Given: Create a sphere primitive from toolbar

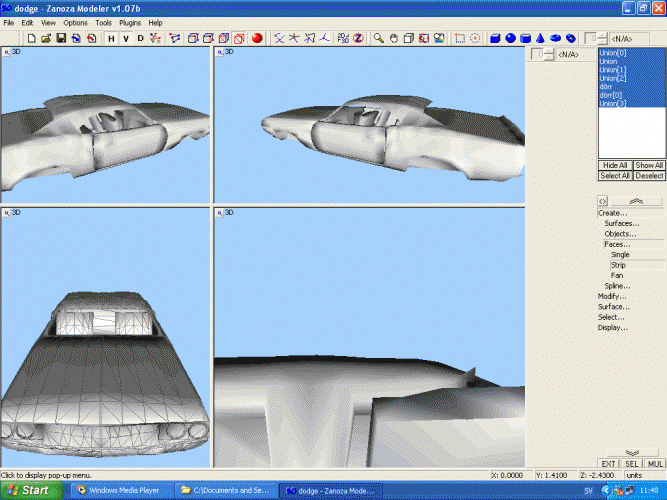Looking at the screenshot, I should [x=511, y=38].
